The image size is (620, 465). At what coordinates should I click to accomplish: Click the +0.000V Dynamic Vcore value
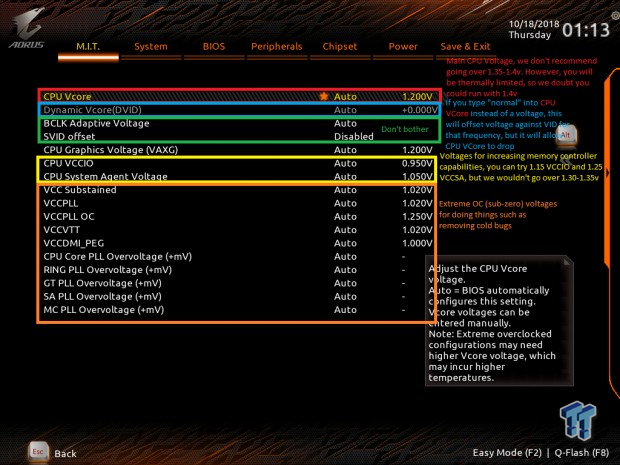[419, 110]
